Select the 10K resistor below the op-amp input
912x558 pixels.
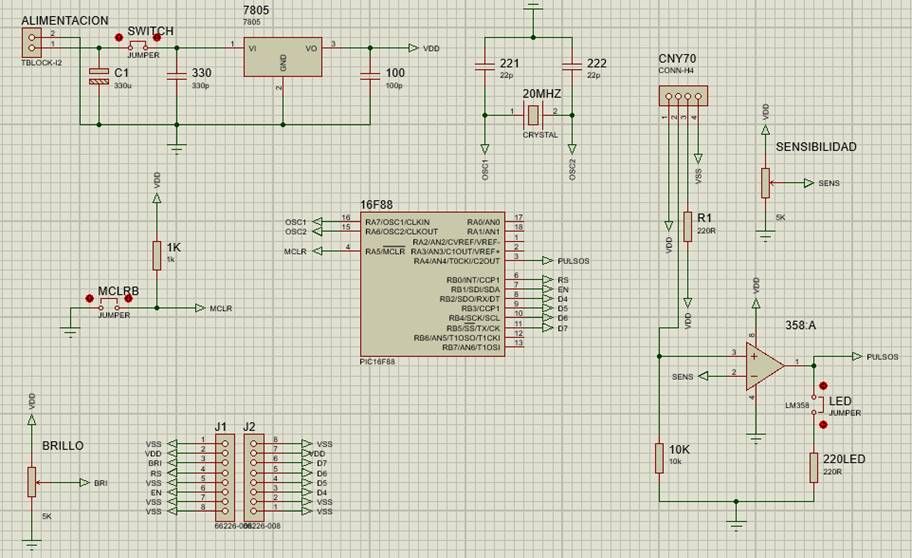coord(659,458)
